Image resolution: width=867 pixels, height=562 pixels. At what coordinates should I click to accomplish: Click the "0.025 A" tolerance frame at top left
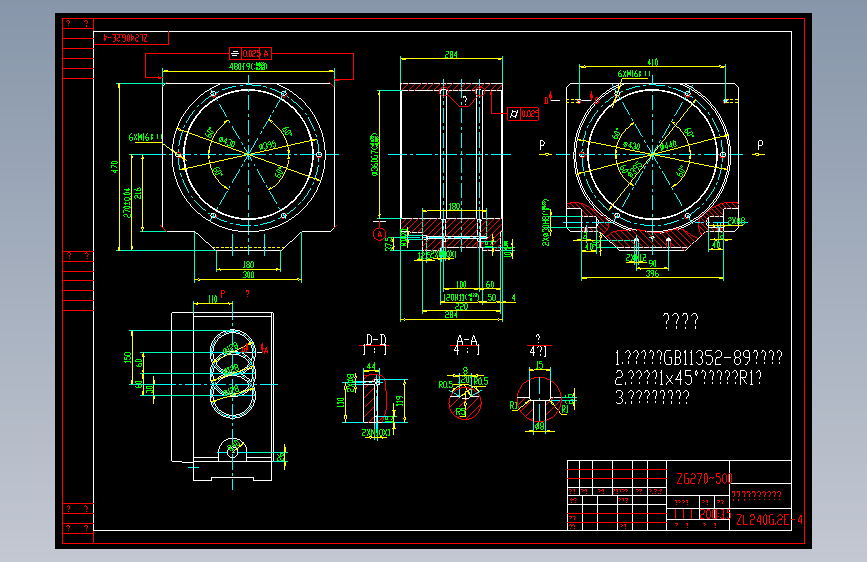click(250, 54)
